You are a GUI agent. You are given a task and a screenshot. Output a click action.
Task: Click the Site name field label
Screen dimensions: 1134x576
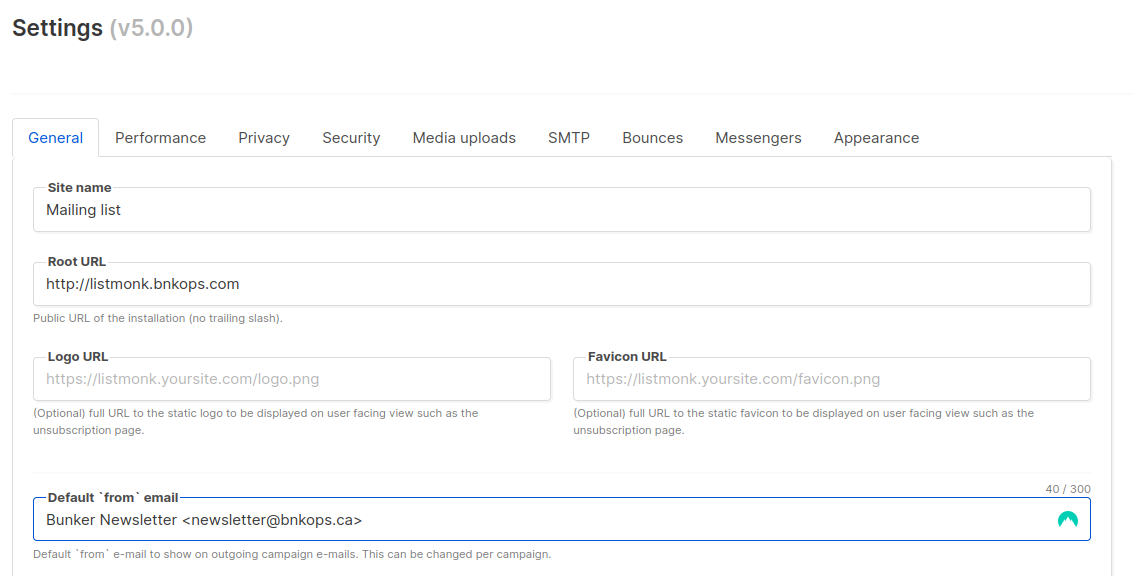80,187
